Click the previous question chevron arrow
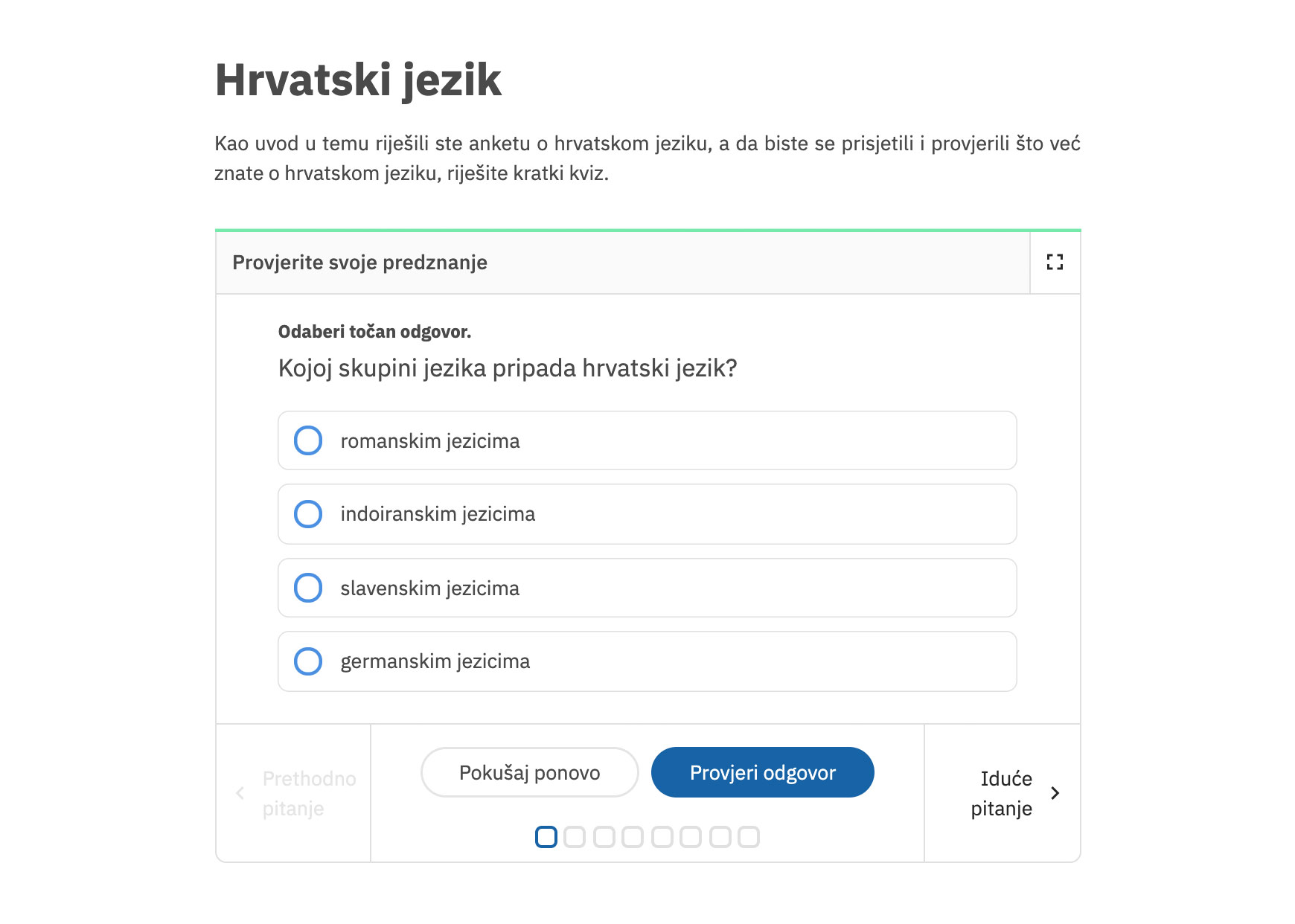The image size is (1295, 924). click(240, 793)
